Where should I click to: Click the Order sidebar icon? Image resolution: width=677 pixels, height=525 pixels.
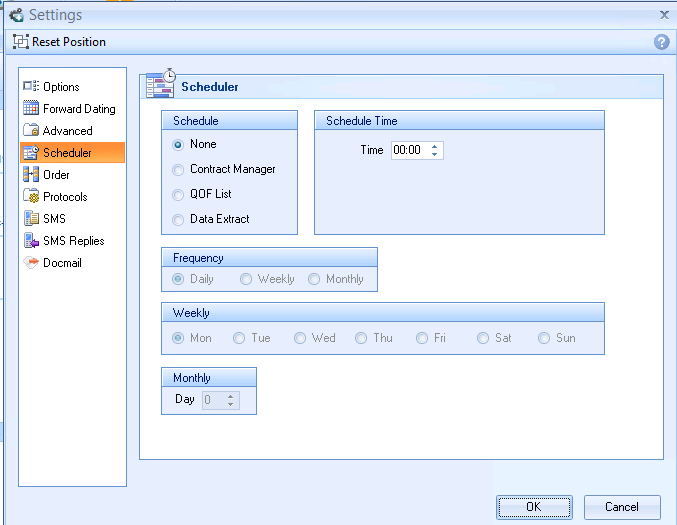coord(30,175)
